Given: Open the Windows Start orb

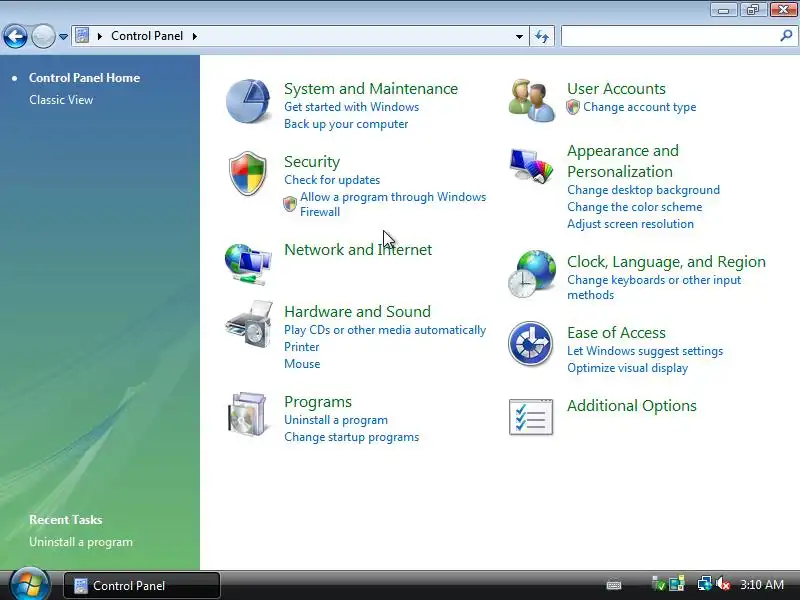Looking at the screenshot, I should click(x=29, y=585).
